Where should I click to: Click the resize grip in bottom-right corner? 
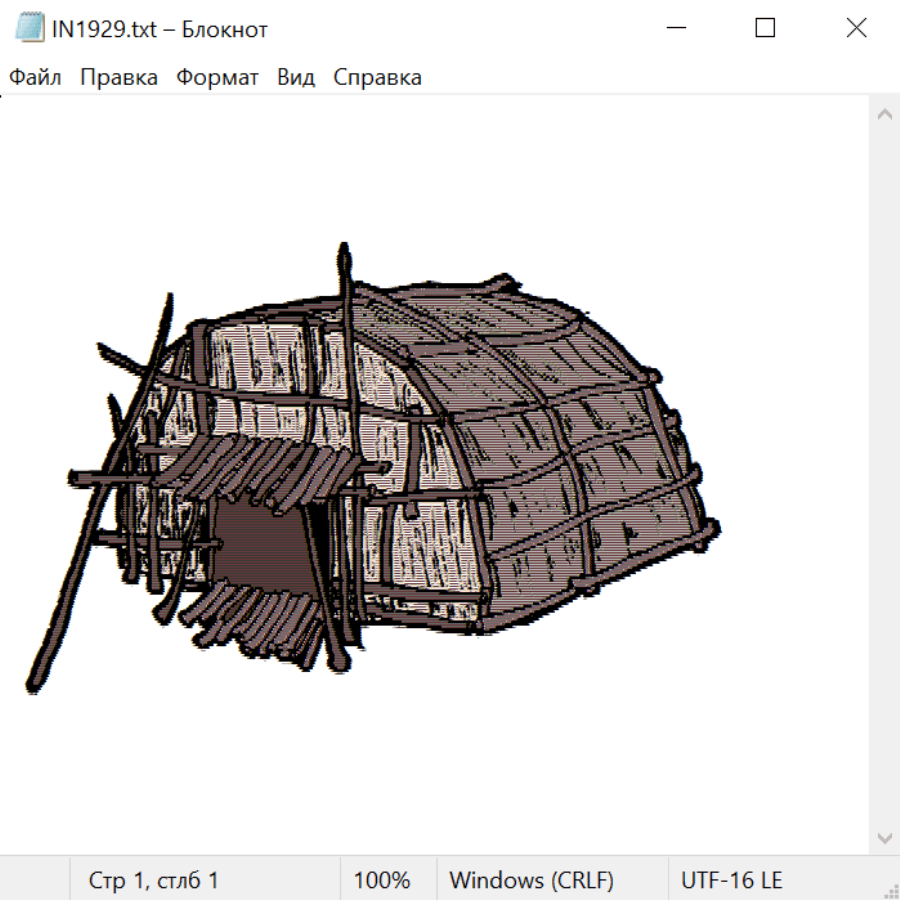click(891, 891)
